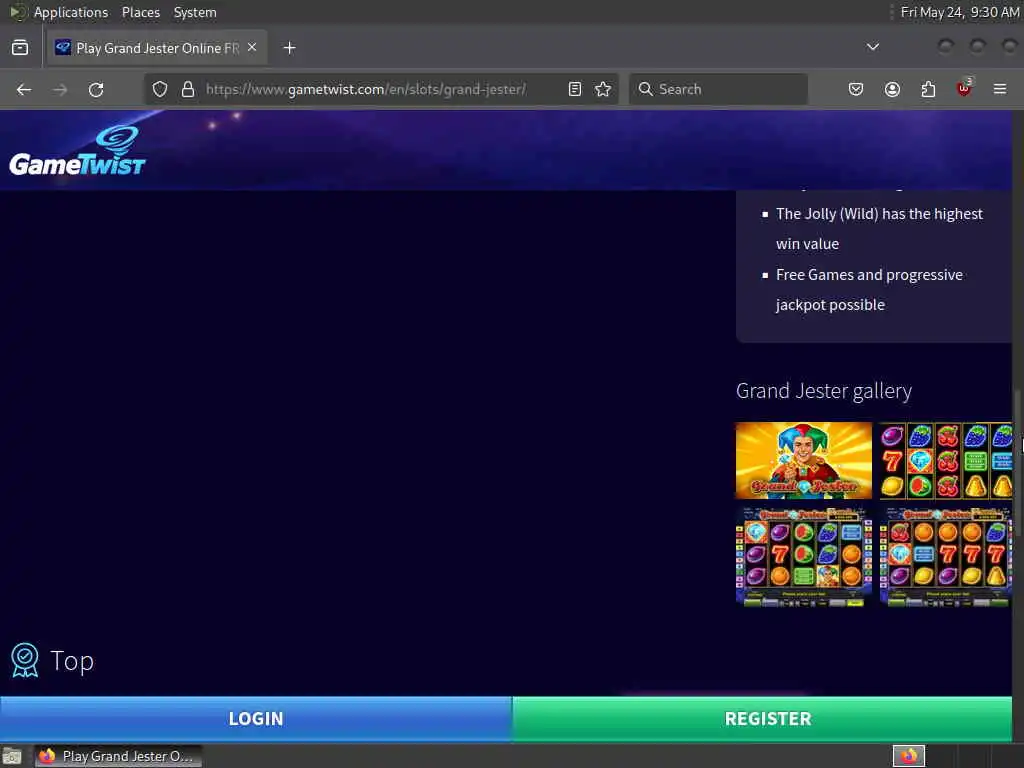Click the taskbar Play Grand Jester window button
Image resolution: width=1024 pixels, height=768 pixels.
coord(118,756)
